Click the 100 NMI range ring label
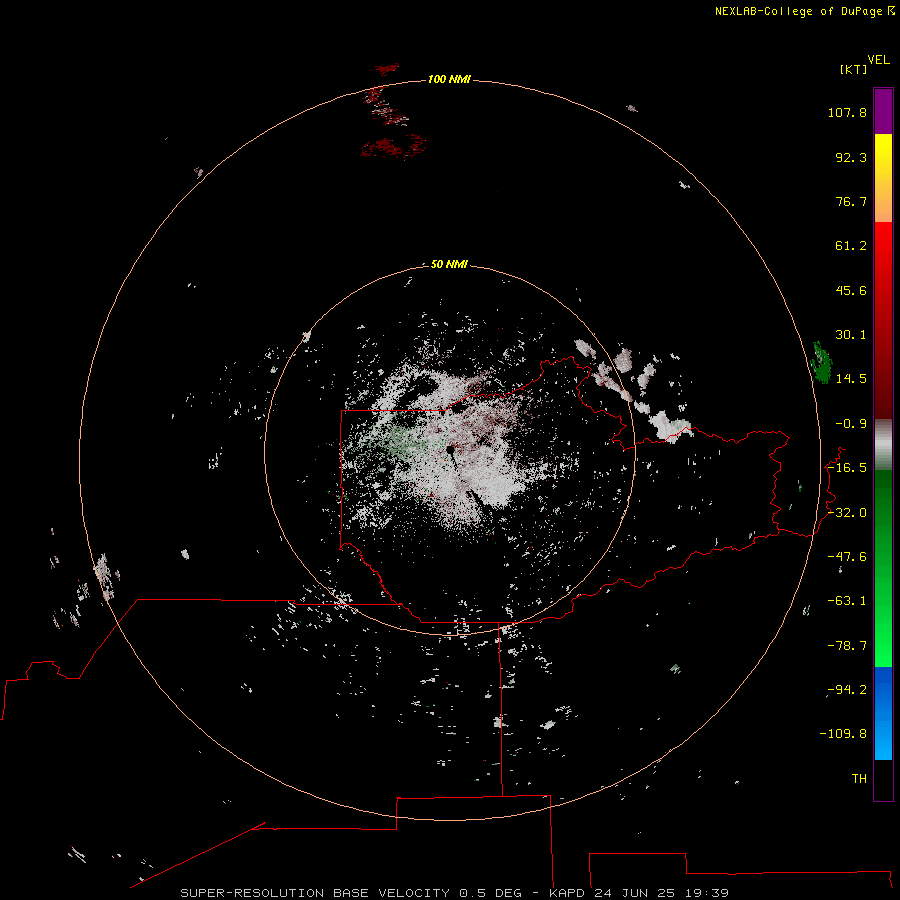Viewport: 900px width, 900px height. coord(449,79)
